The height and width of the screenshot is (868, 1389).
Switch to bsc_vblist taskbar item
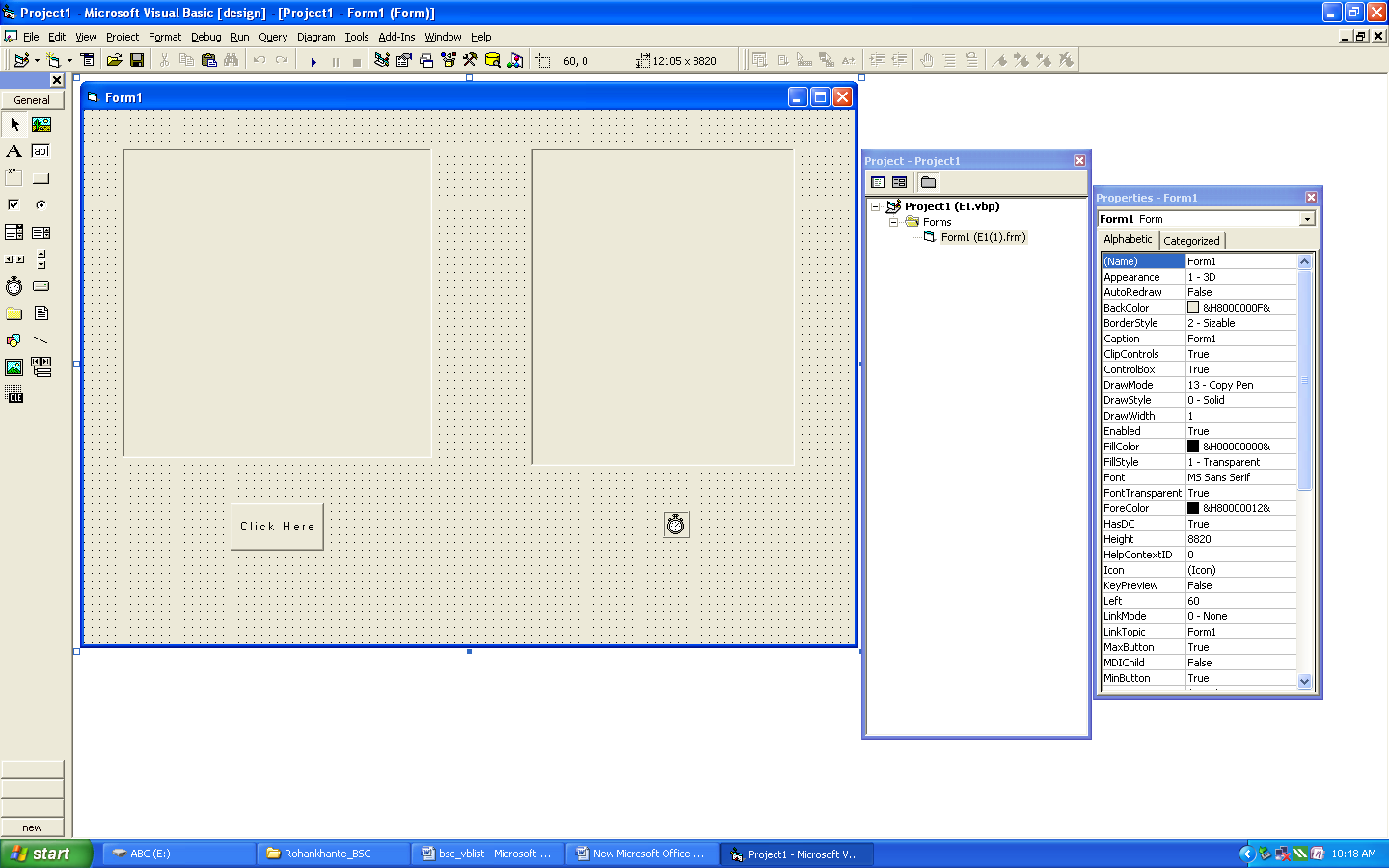pyautogui.click(x=488, y=854)
